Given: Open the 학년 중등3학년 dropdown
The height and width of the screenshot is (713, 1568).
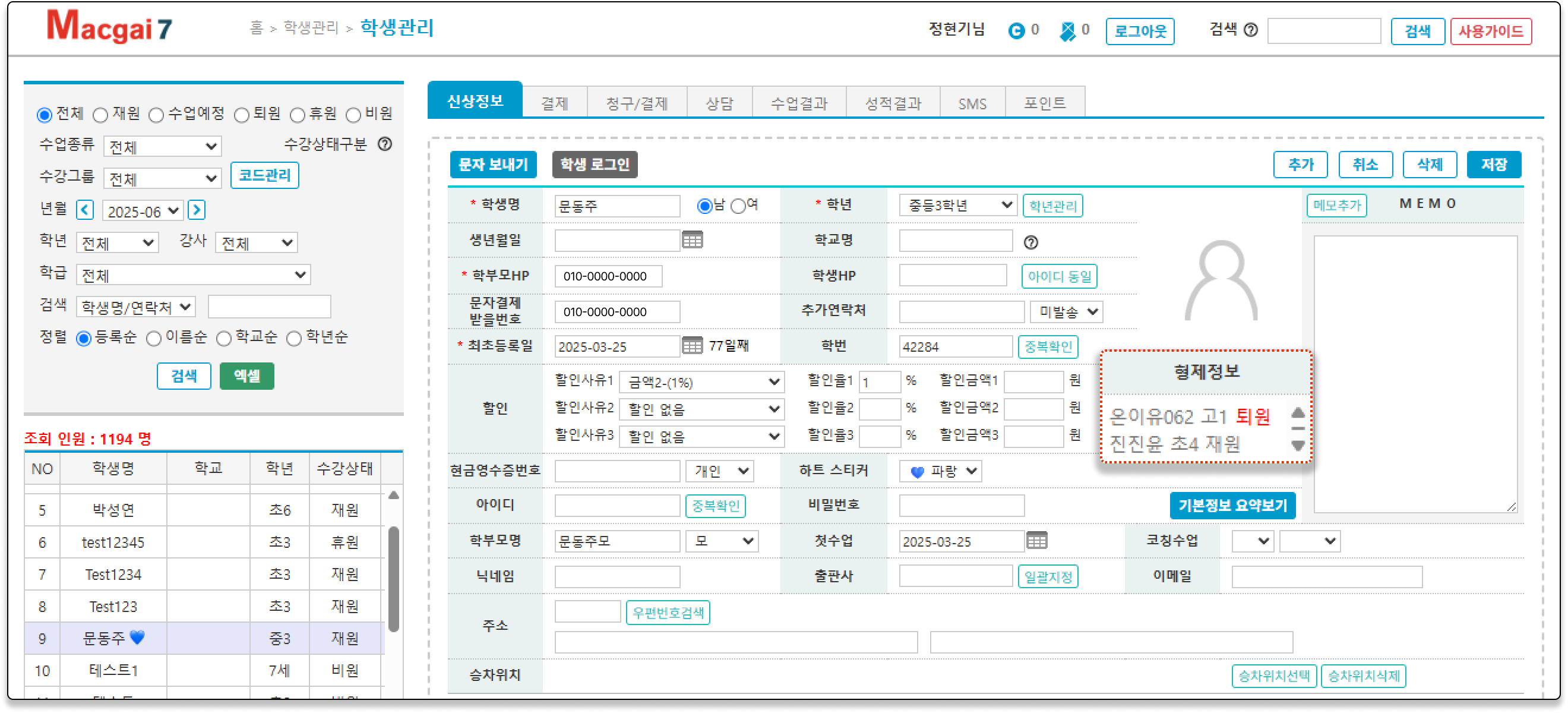Looking at the screenshot, I should pyautogui.click(x=957, y=206).
